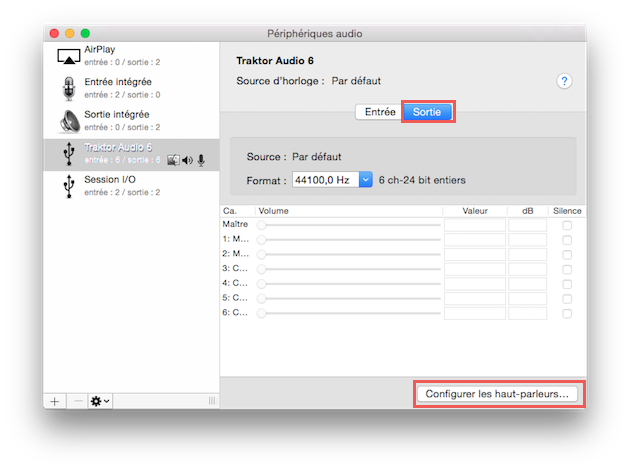Click the channel 4 volume slider

[349, 284]
